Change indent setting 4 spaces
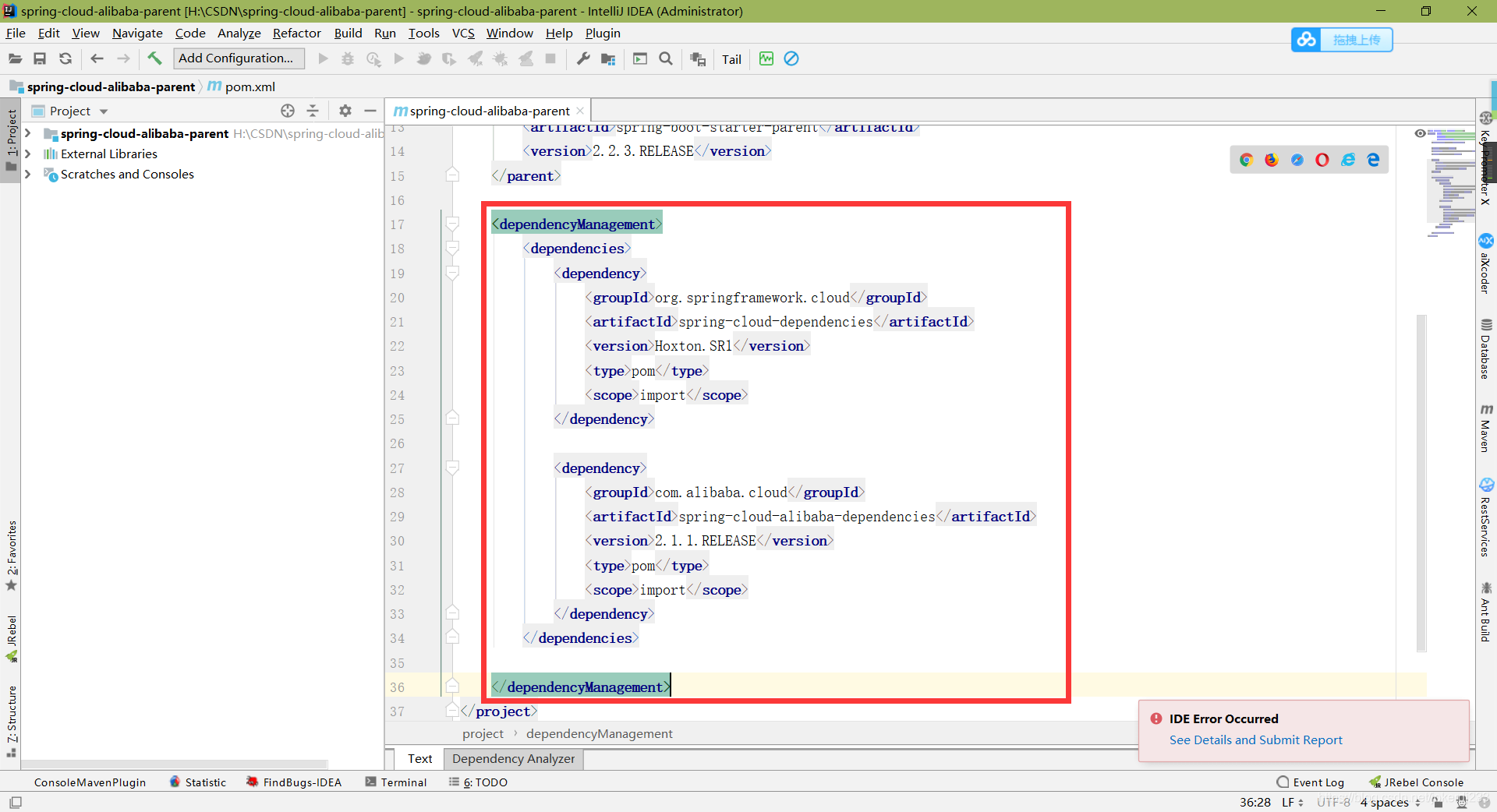This screenshot has height=812, width=1497. [x=1389, y=802]
